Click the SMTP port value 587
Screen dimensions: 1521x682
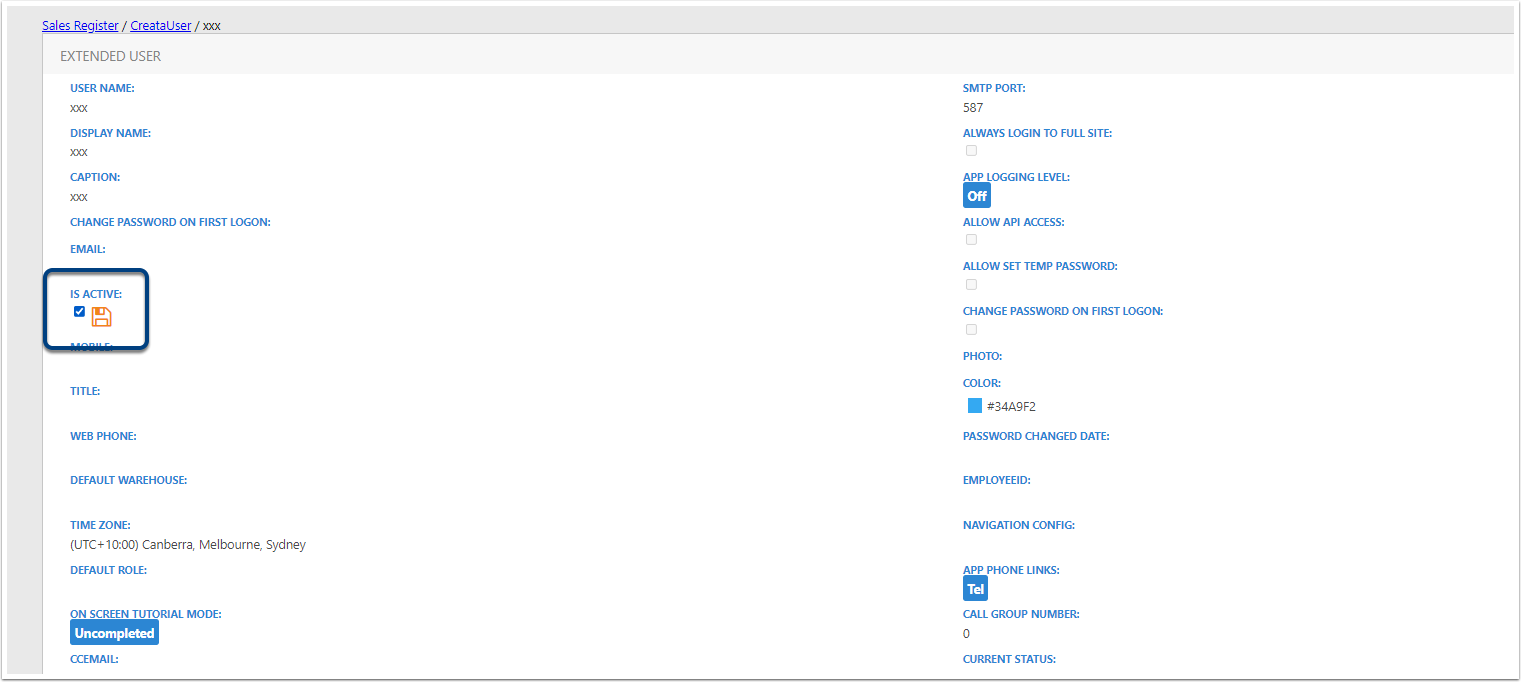tap(973, 108)
